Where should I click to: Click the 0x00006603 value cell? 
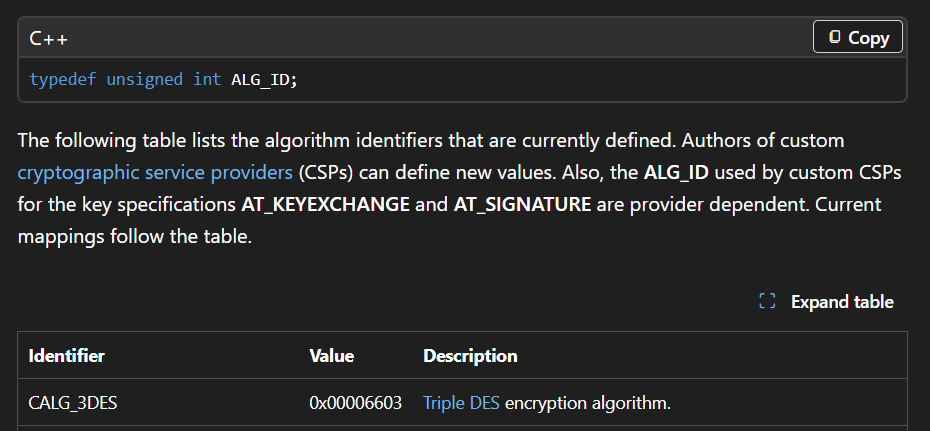[x=356, y=403]
